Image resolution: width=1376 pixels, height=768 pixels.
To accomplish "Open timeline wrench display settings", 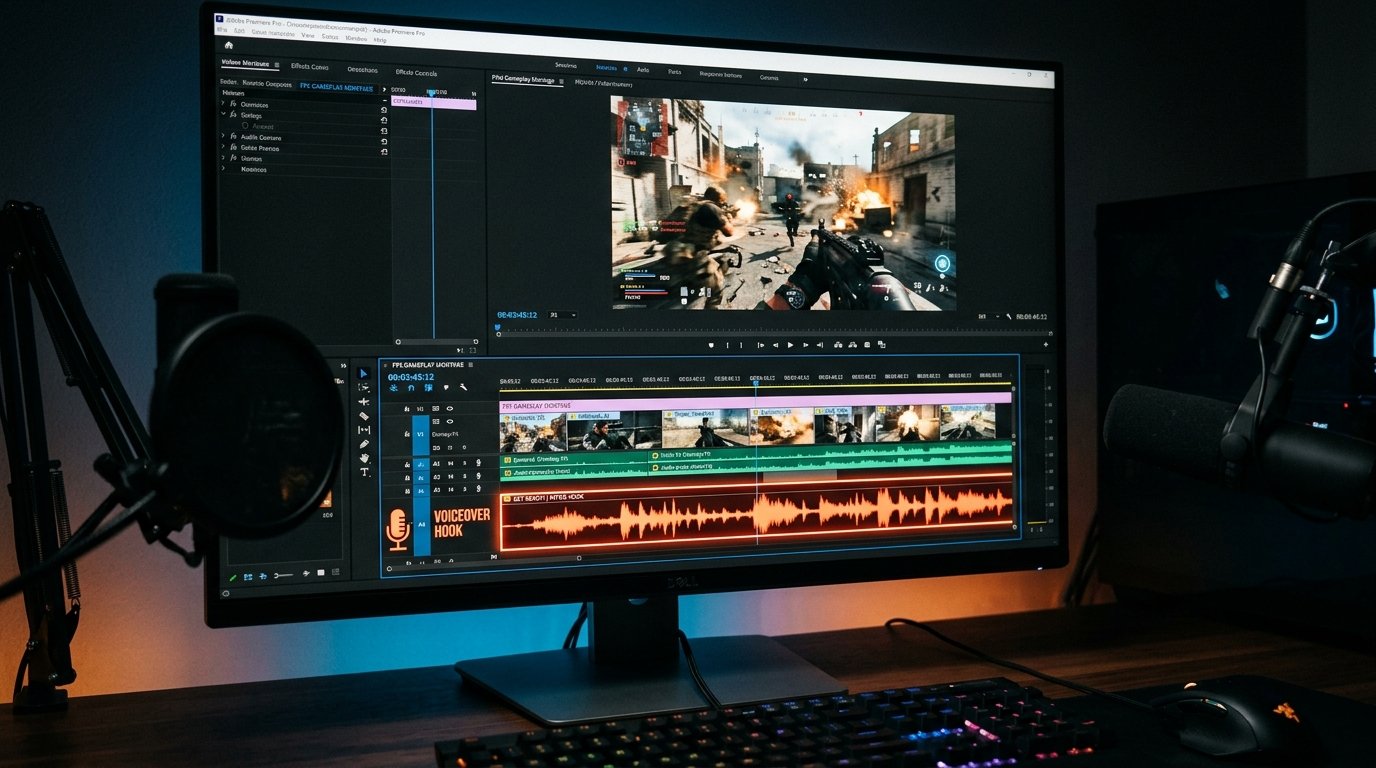I will [x=463, y=387].
